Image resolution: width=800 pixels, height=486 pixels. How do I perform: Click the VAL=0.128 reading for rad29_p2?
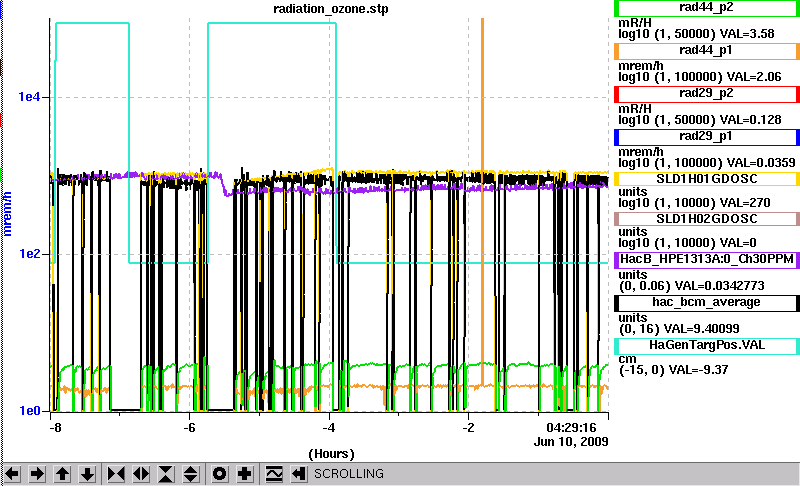coord(751,120)
